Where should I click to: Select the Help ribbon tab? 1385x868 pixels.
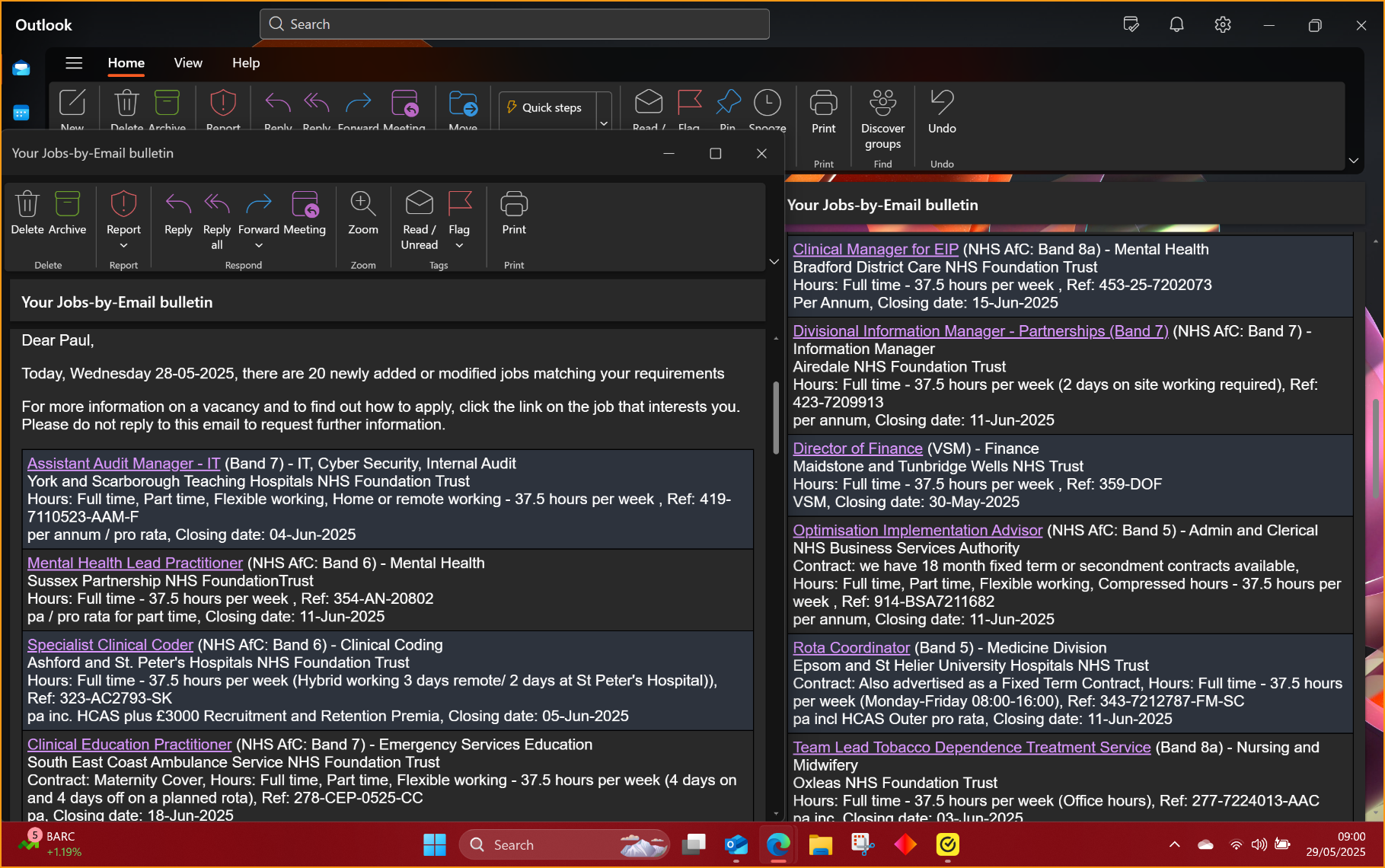246,62
